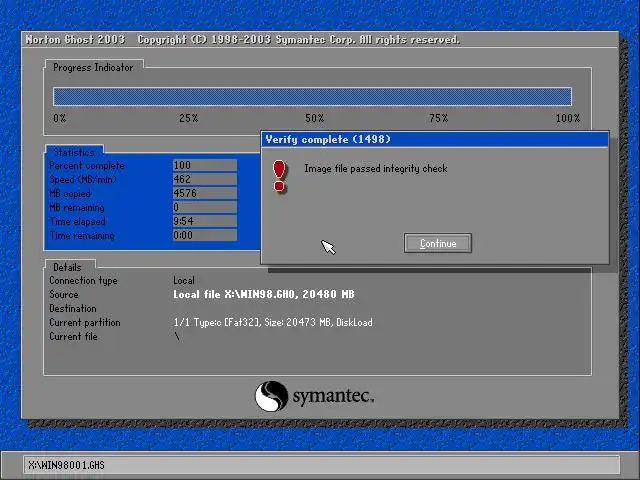
Task: Click the 0% progress label
Action: pos(60,118)
